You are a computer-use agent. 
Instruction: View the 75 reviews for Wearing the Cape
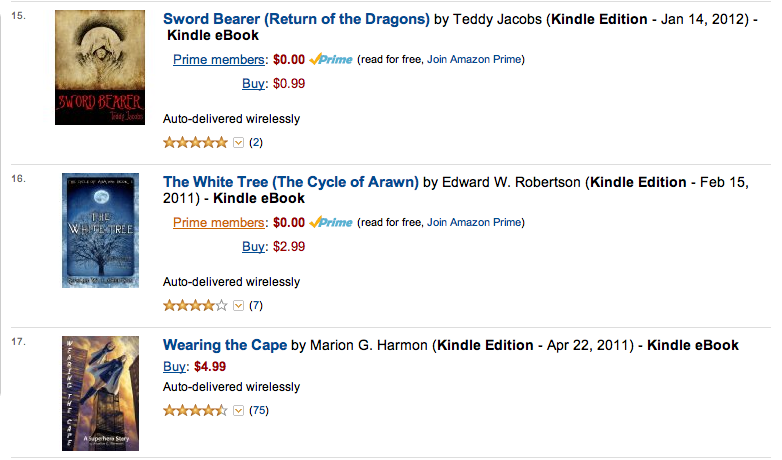tap(259, 410)
